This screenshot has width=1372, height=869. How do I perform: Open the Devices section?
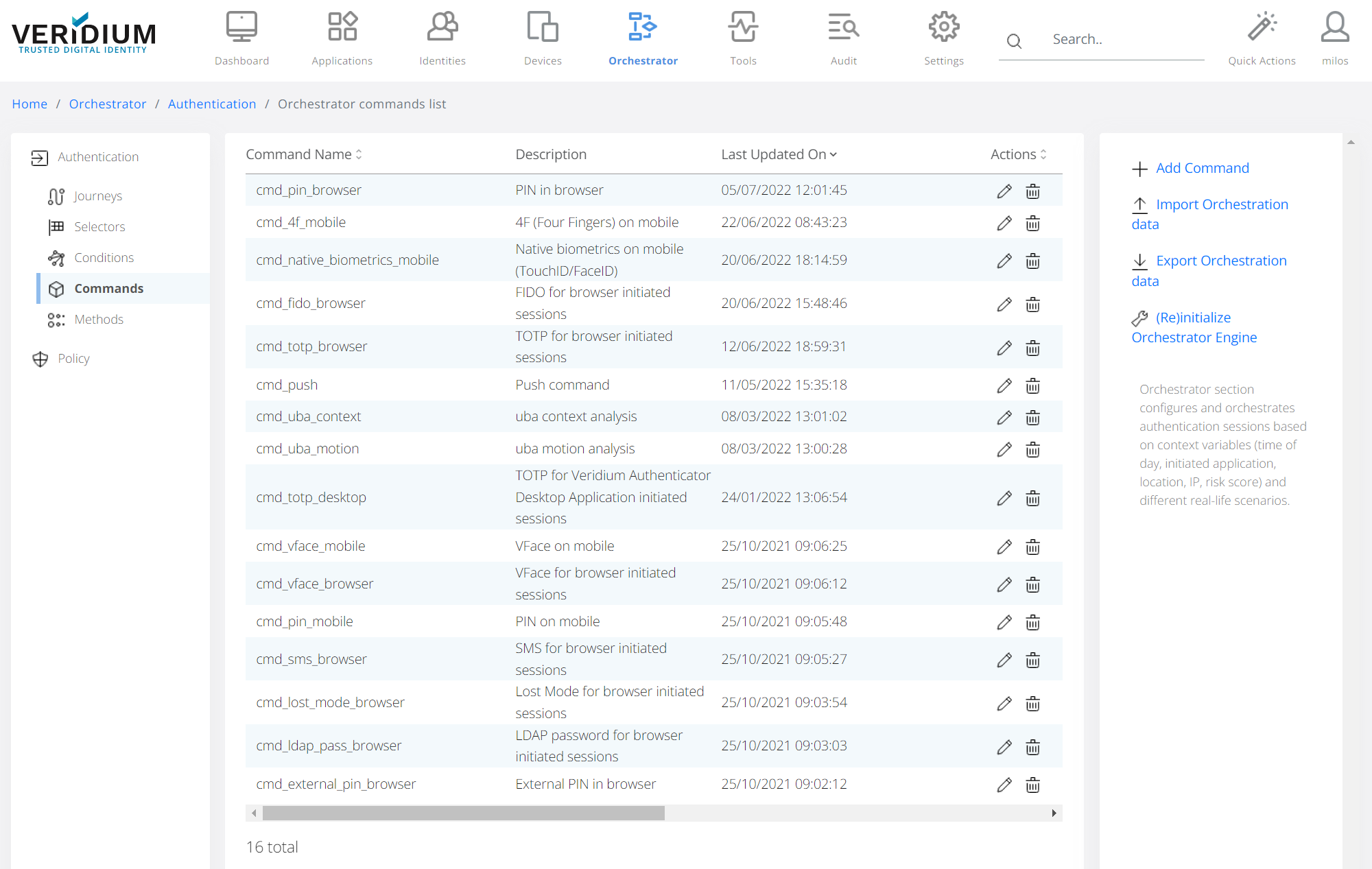(543, 38)
